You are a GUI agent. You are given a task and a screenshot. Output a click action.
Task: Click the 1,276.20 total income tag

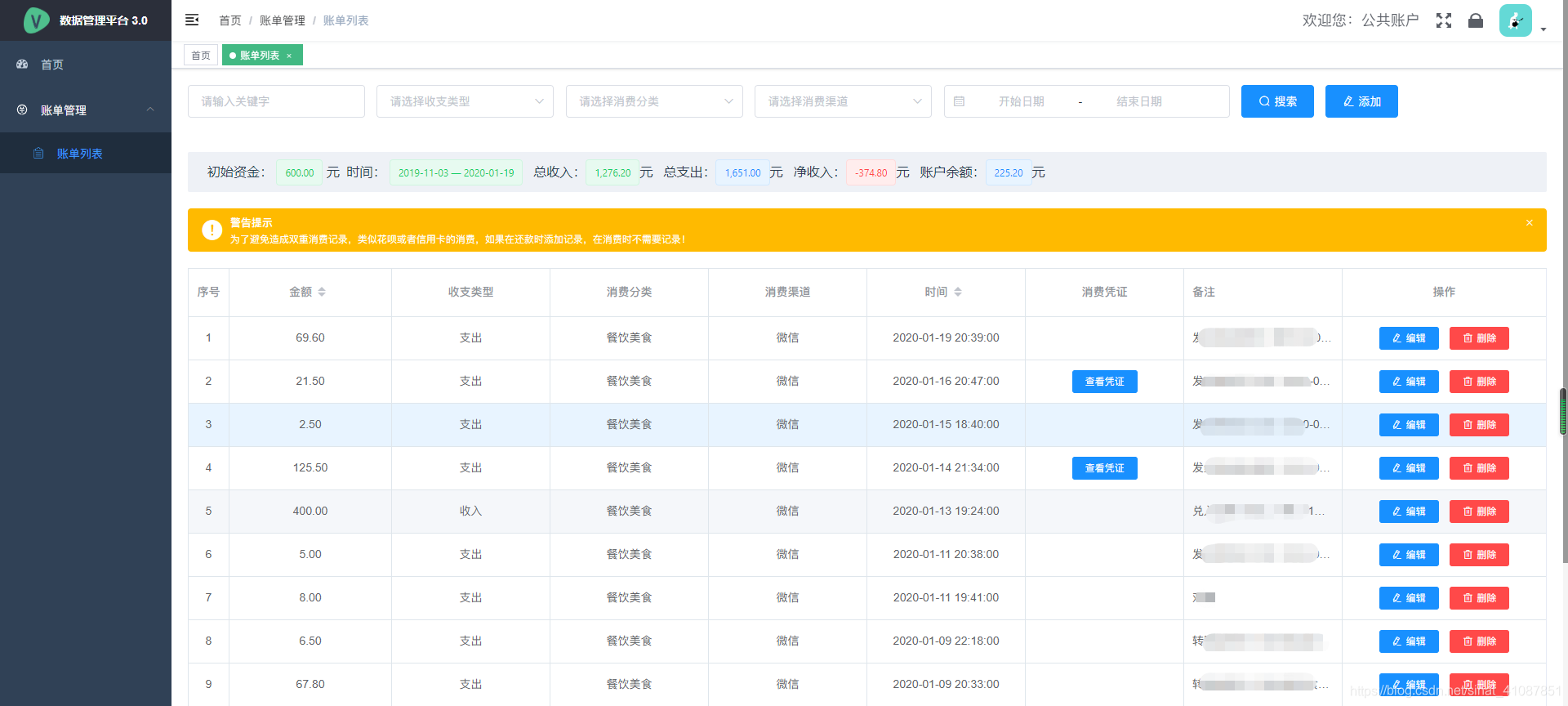612,172
